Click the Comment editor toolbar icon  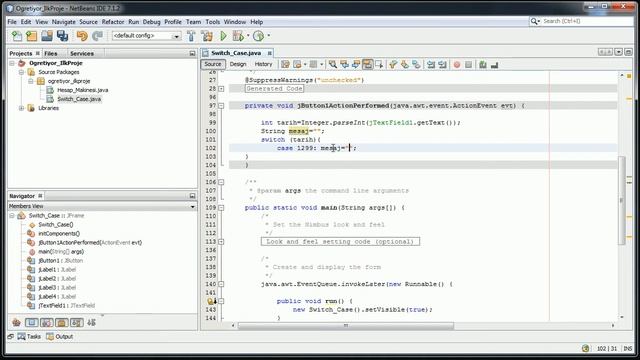click(483, 64)
